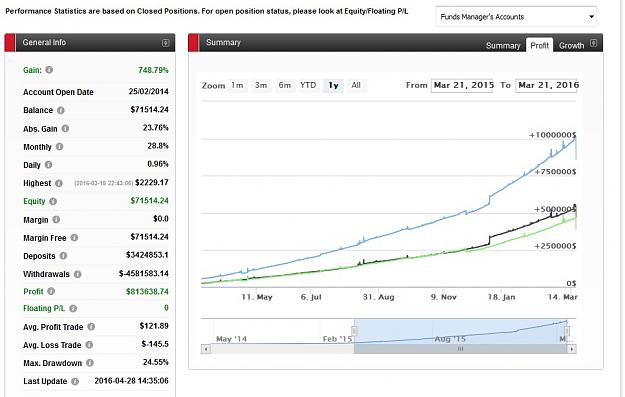Screen dimensions: 625x397
Task: Click the chart scrollbar right arrow
Action: point(572,349)
